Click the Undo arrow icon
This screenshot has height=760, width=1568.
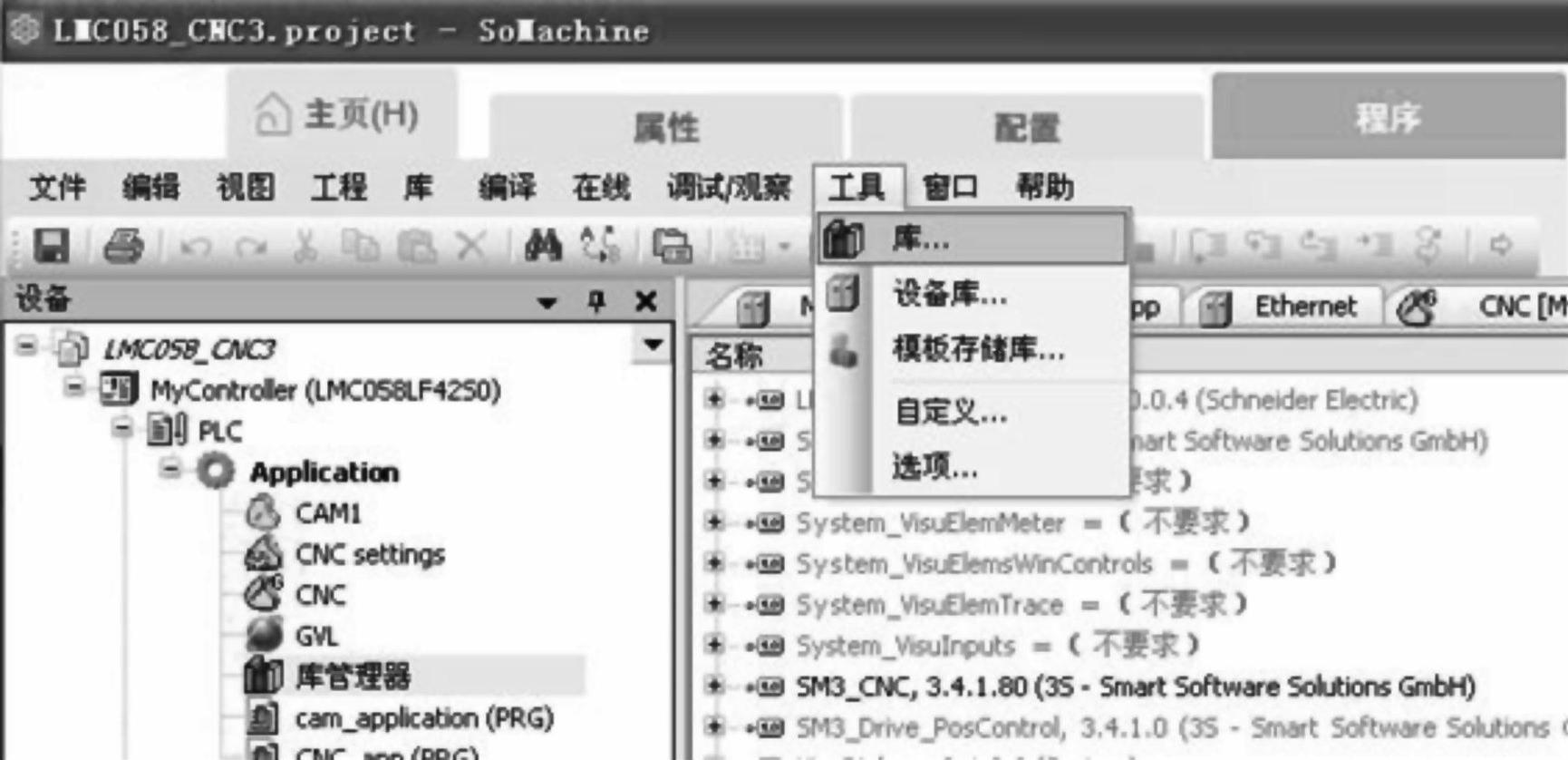(195, 246)
